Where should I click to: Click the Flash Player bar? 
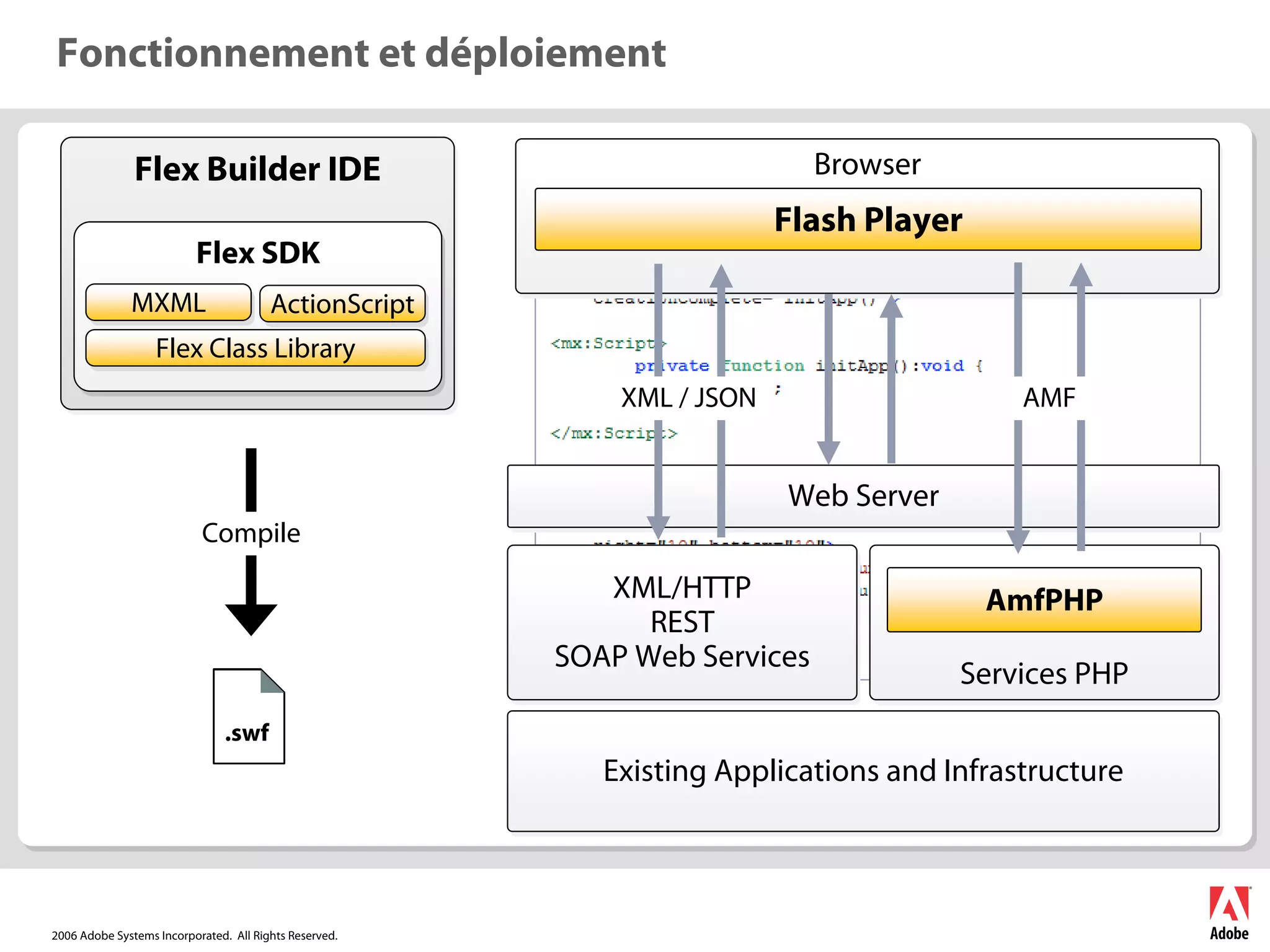(868, 220)
